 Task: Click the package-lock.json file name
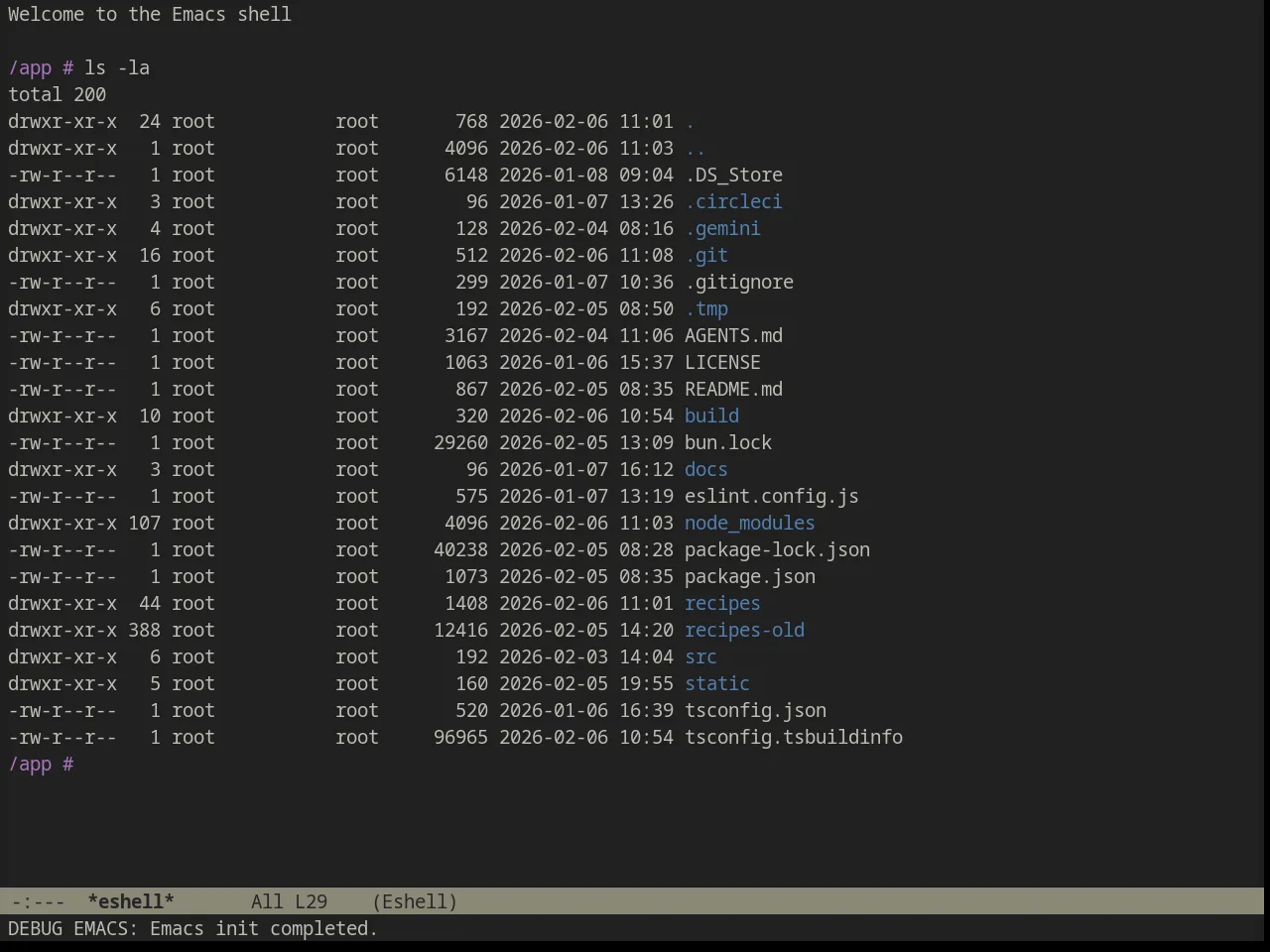click(777, 549)
